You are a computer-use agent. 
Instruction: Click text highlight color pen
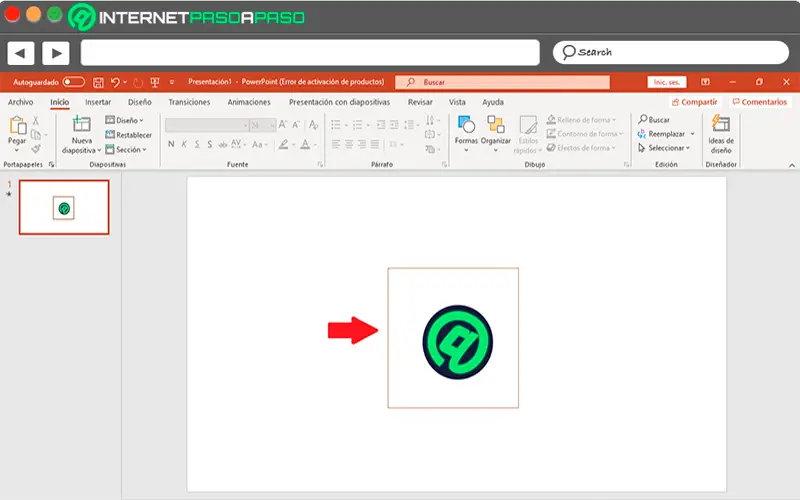point(284,144)
